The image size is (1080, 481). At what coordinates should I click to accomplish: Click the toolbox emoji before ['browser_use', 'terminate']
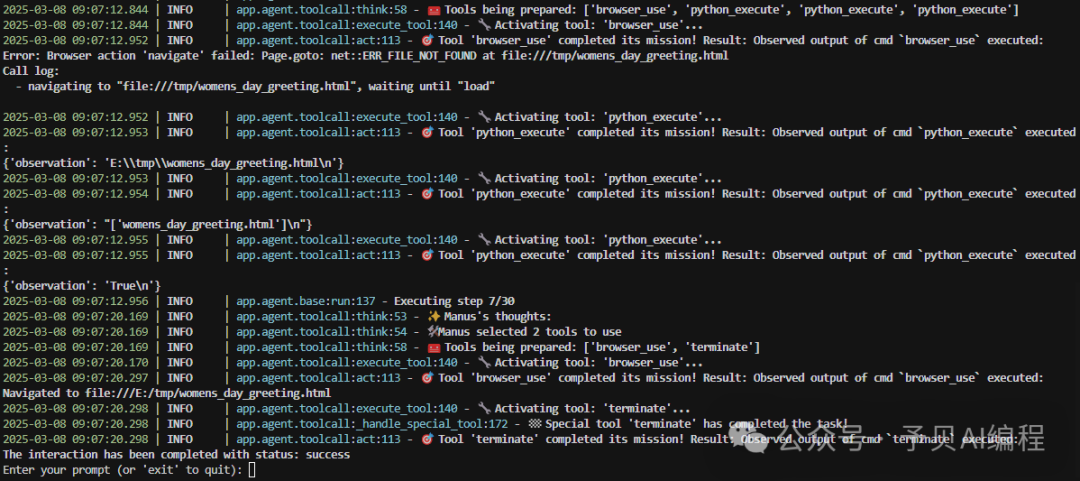[x=433, y=347]
